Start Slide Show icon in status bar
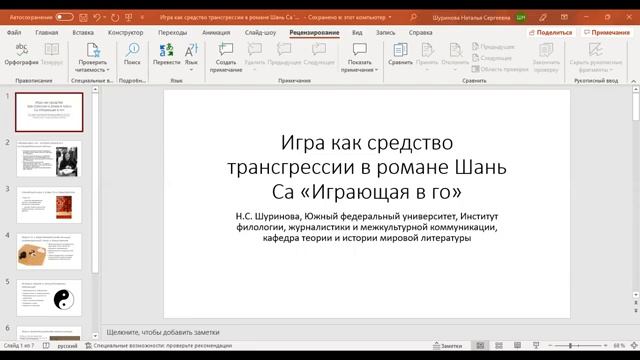This screenshot has width=640, height=360. [536, 346]
